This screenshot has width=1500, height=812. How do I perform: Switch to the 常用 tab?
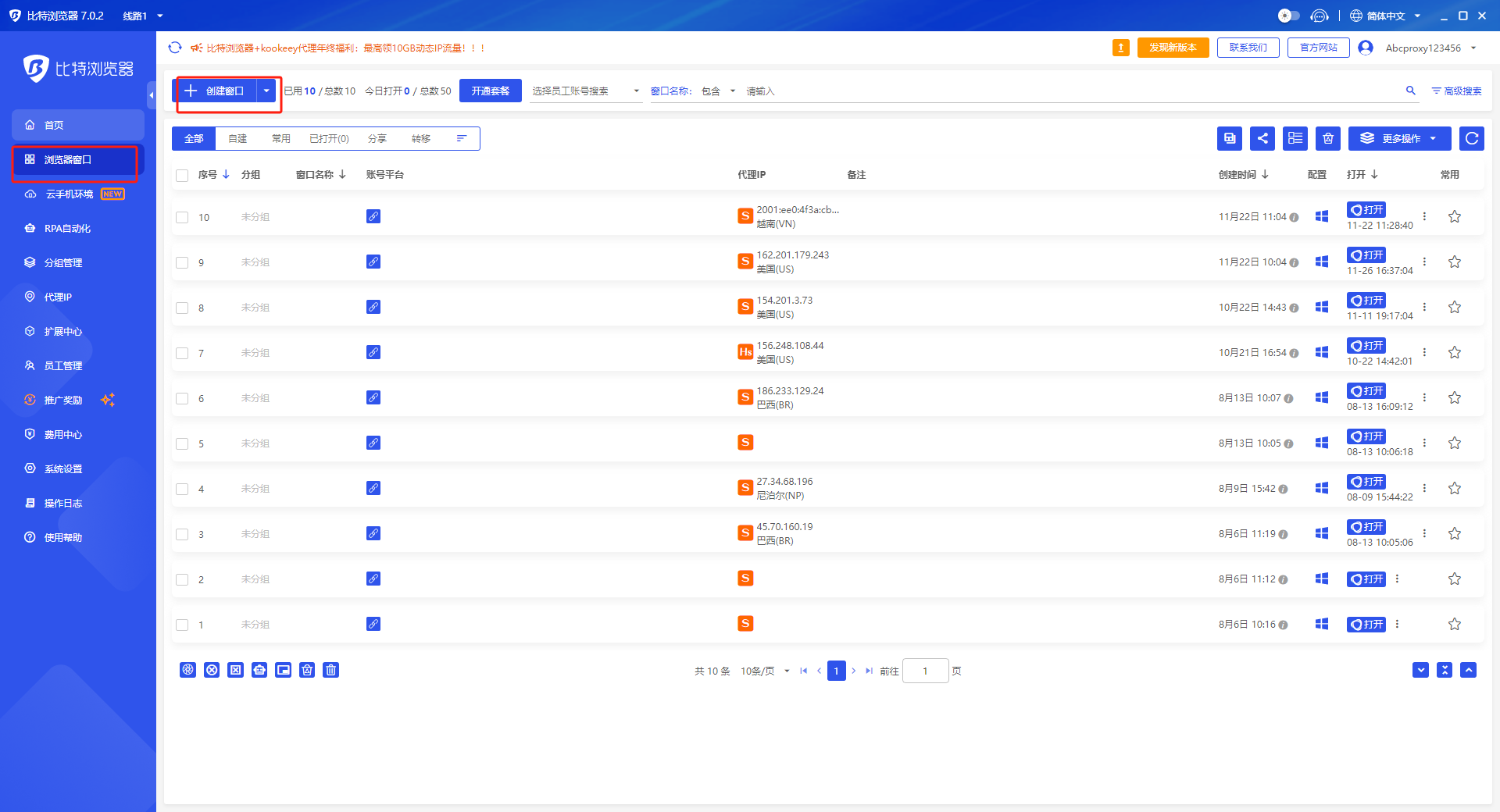tap(280, 138)
